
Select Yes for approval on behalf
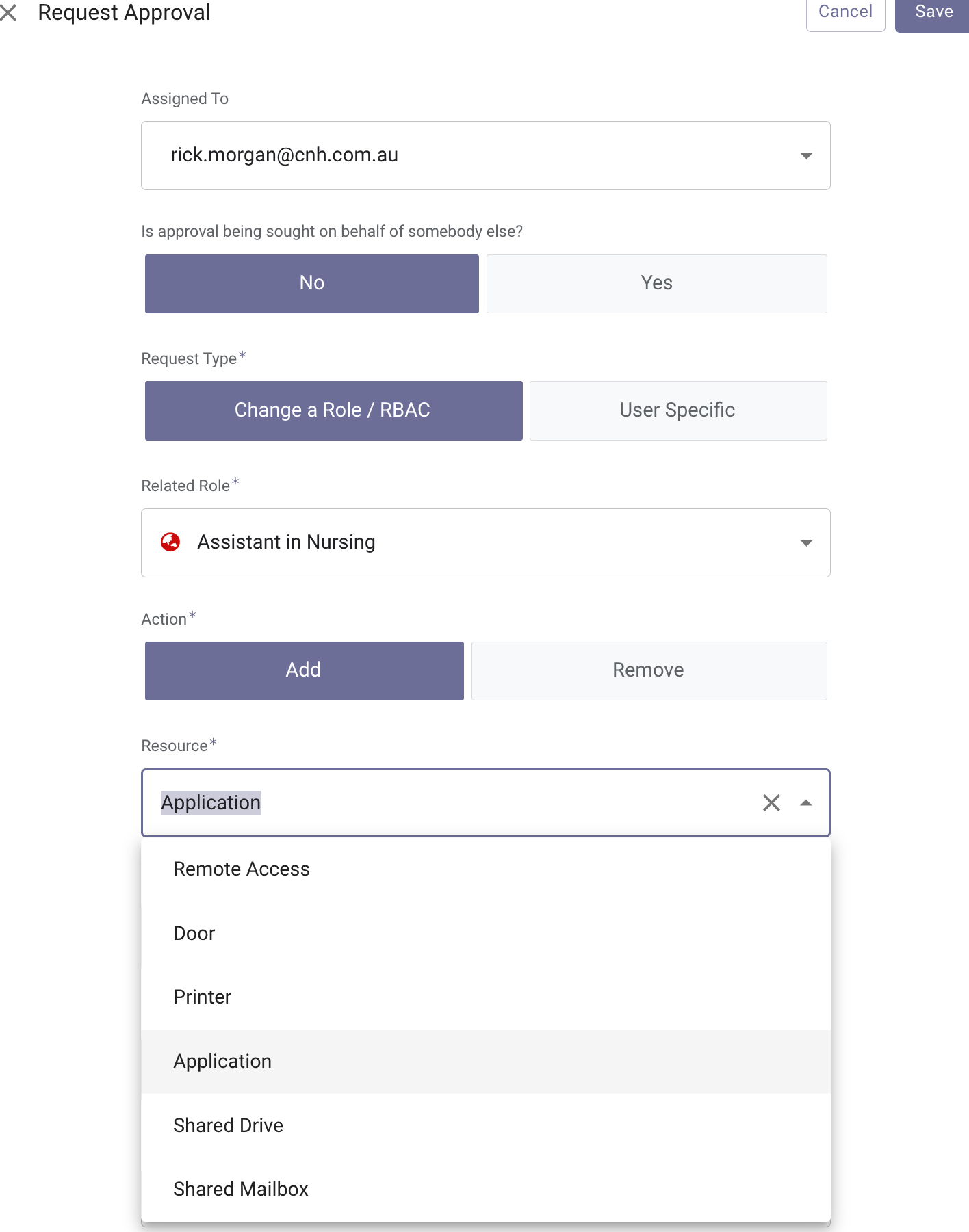pyautogui.click(x=656, y=283)
